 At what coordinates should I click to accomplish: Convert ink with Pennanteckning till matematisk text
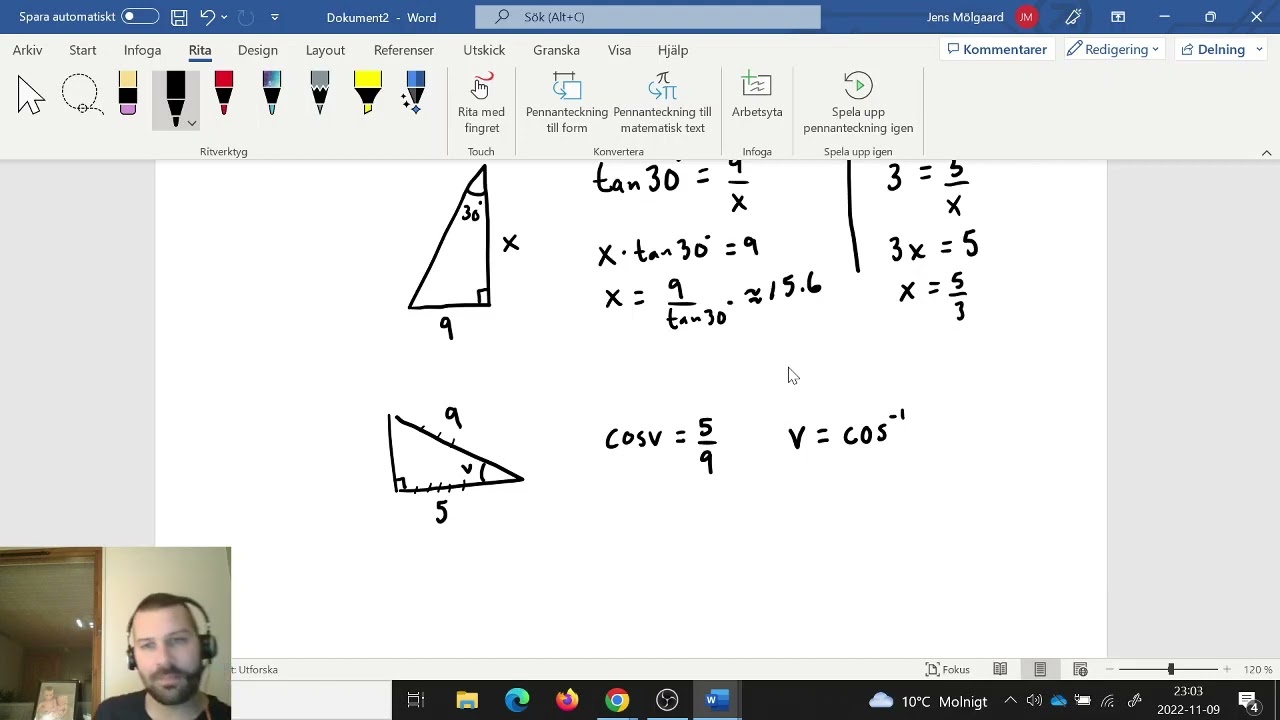[662, 103]
